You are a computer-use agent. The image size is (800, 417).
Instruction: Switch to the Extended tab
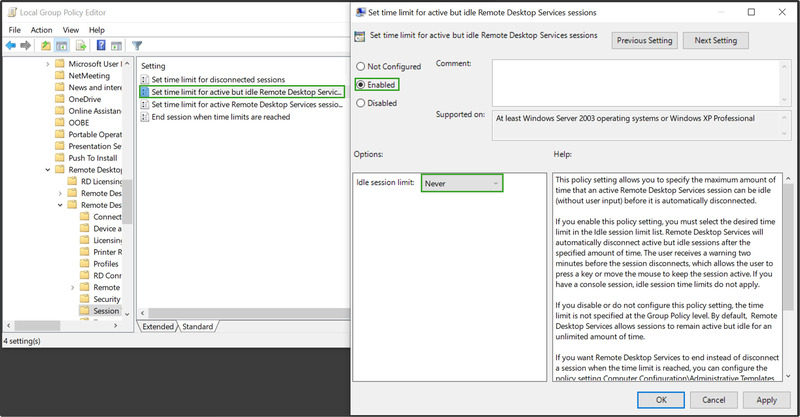tap(158, 327)
